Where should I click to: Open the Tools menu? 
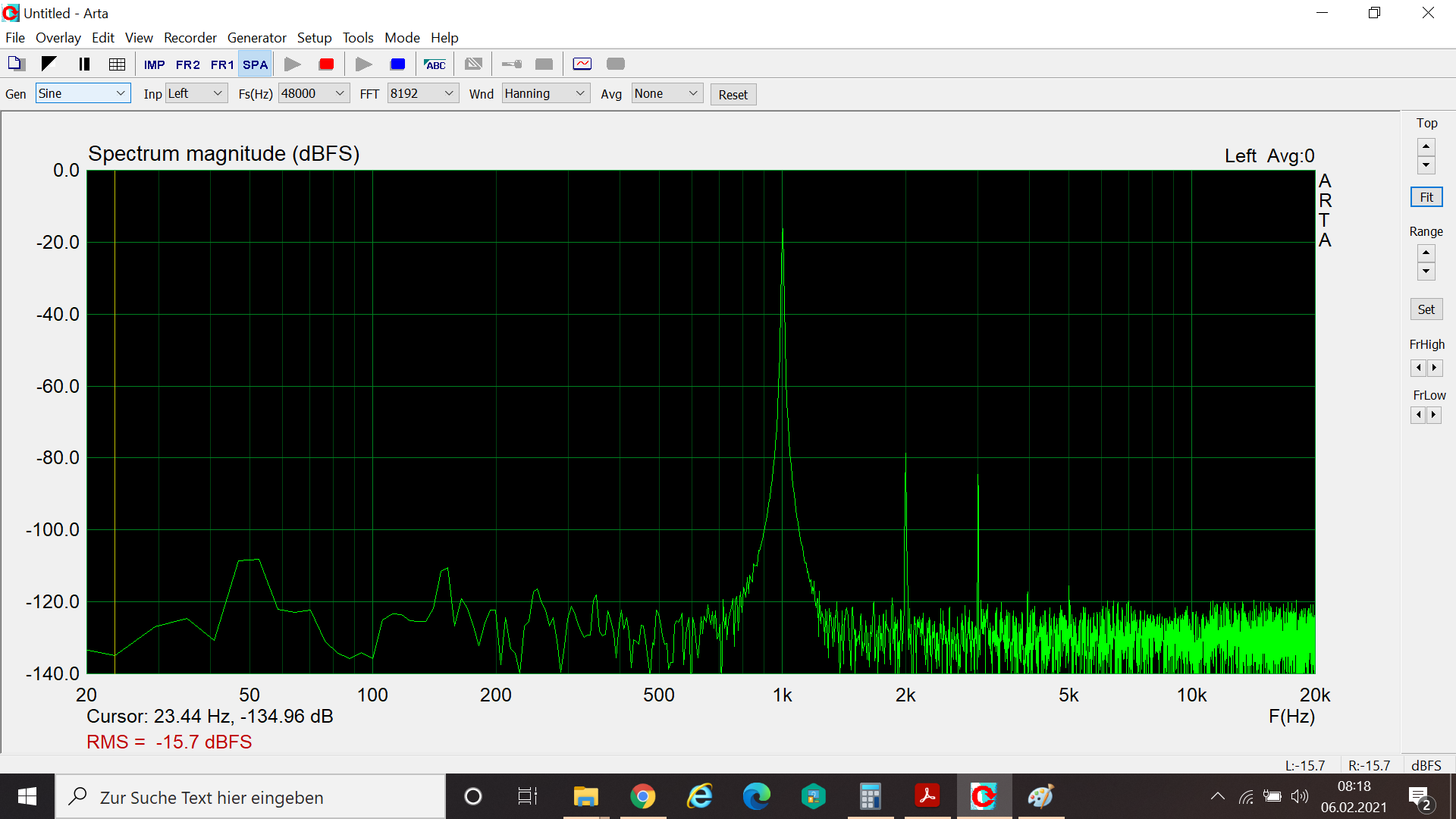358,37
